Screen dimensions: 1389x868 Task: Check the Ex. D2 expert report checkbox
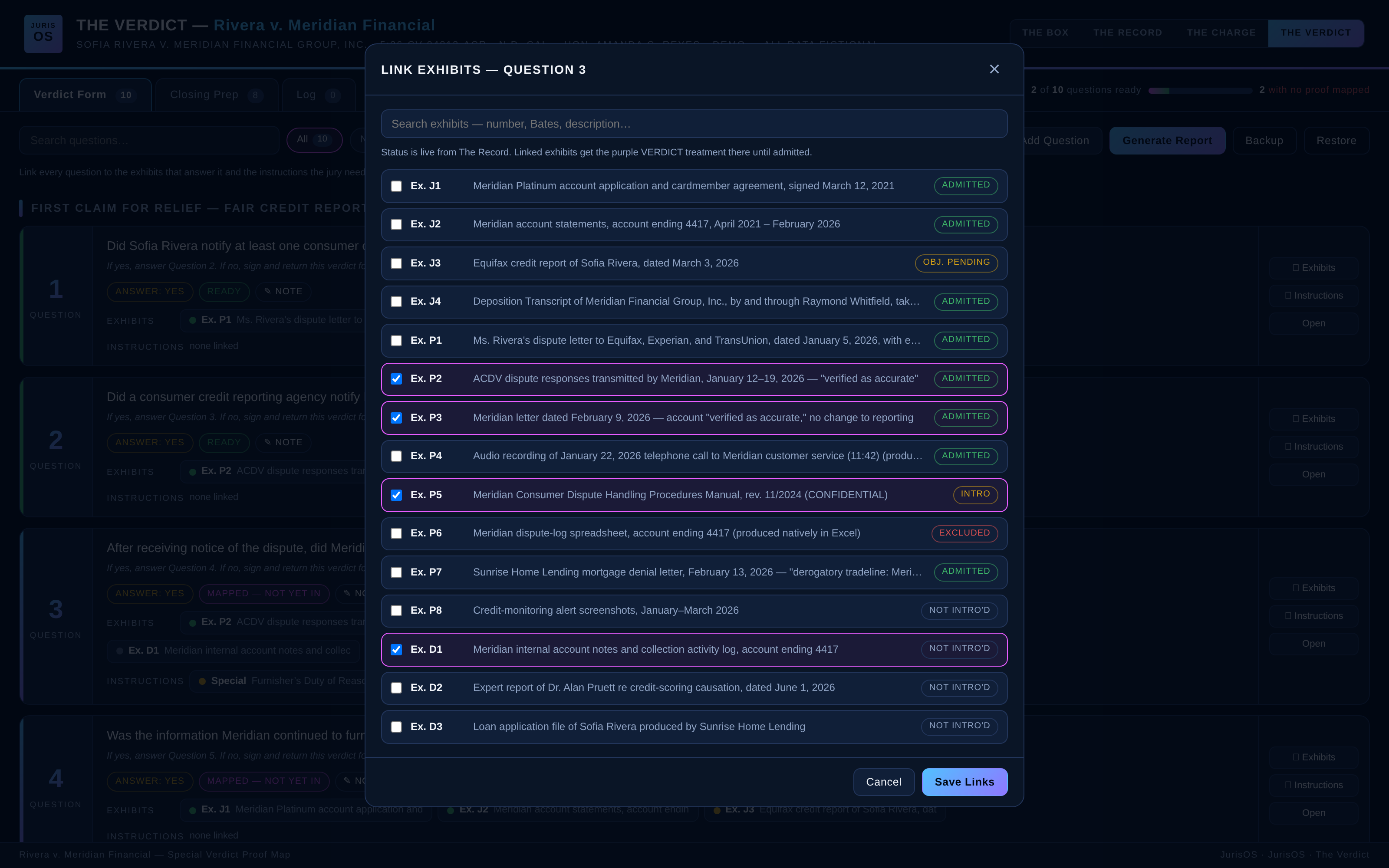[396, 688]
